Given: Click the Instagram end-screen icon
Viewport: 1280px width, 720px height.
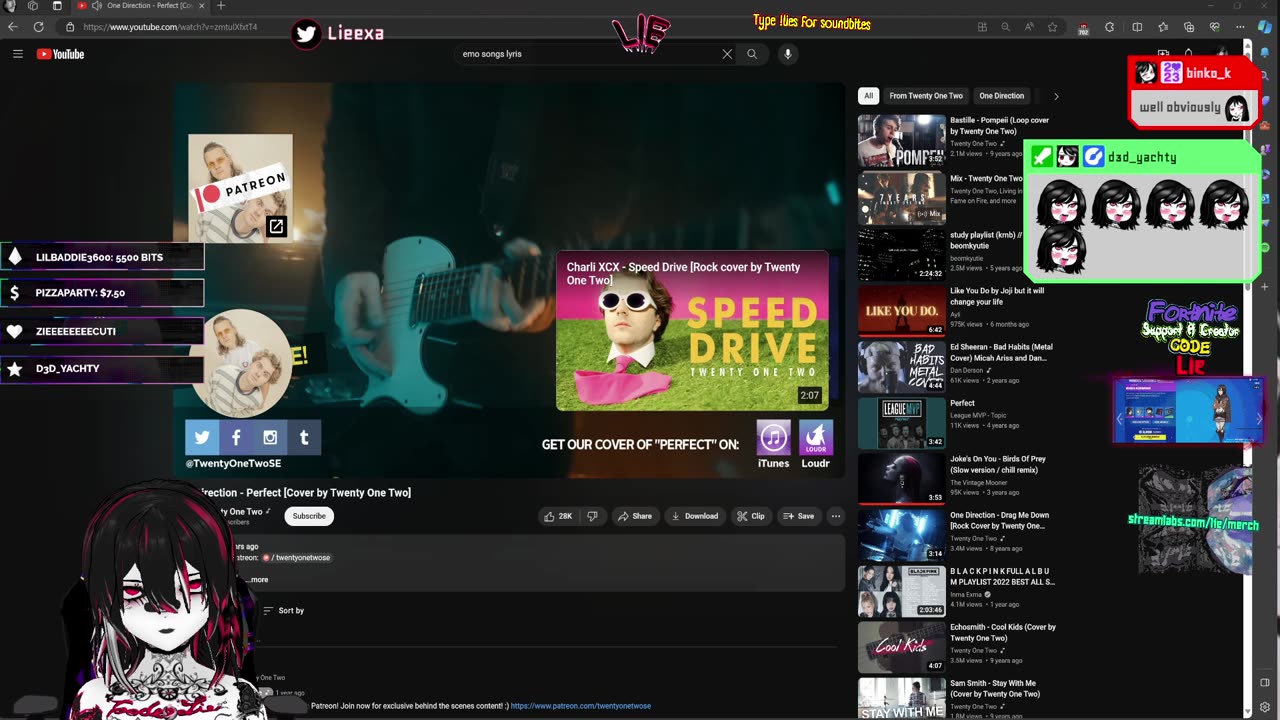Looking at the screenshot, I should (x=270, y=437).
